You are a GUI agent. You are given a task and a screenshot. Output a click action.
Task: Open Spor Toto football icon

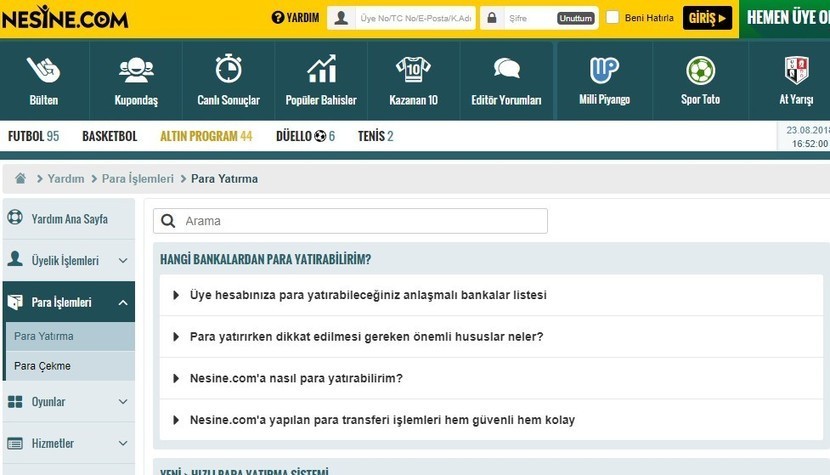click(700, 69)
